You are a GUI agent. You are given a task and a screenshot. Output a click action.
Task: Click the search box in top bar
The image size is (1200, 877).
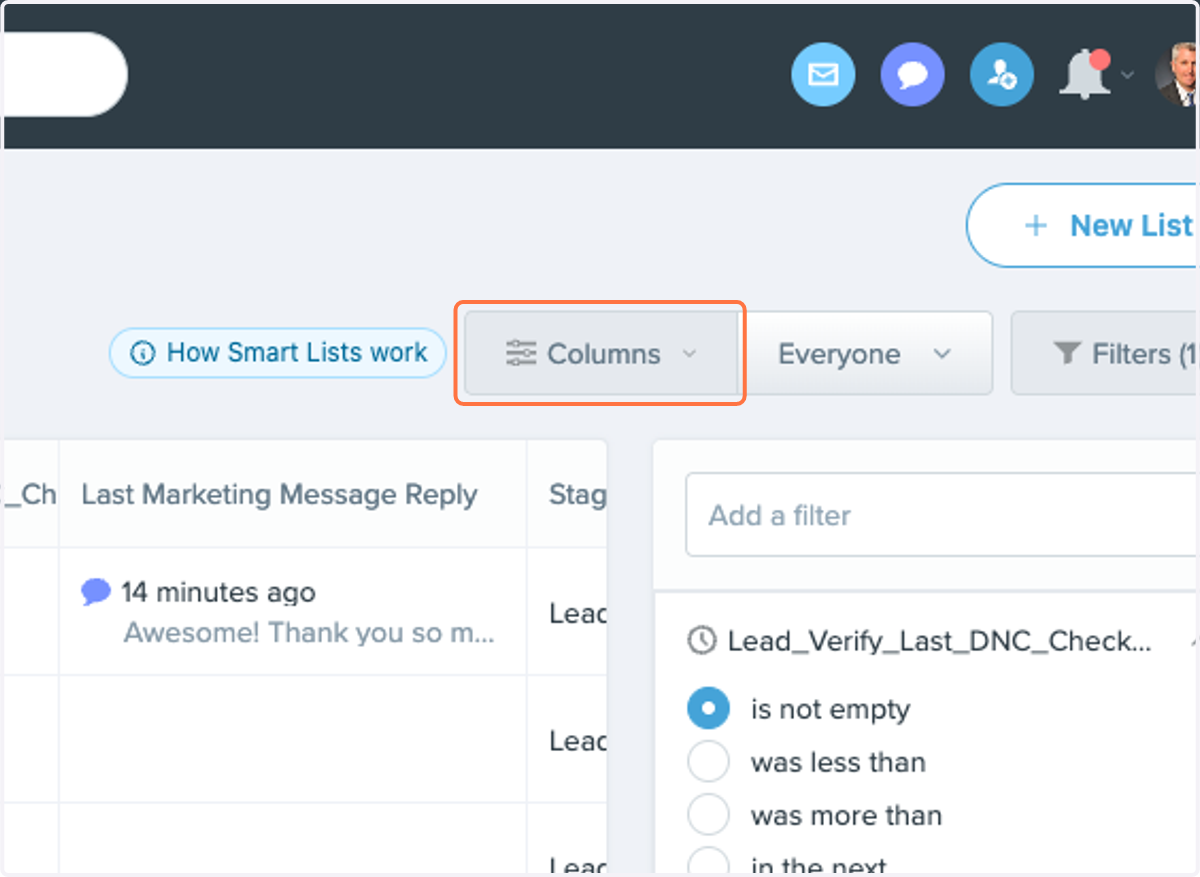(x=65, y=74)
